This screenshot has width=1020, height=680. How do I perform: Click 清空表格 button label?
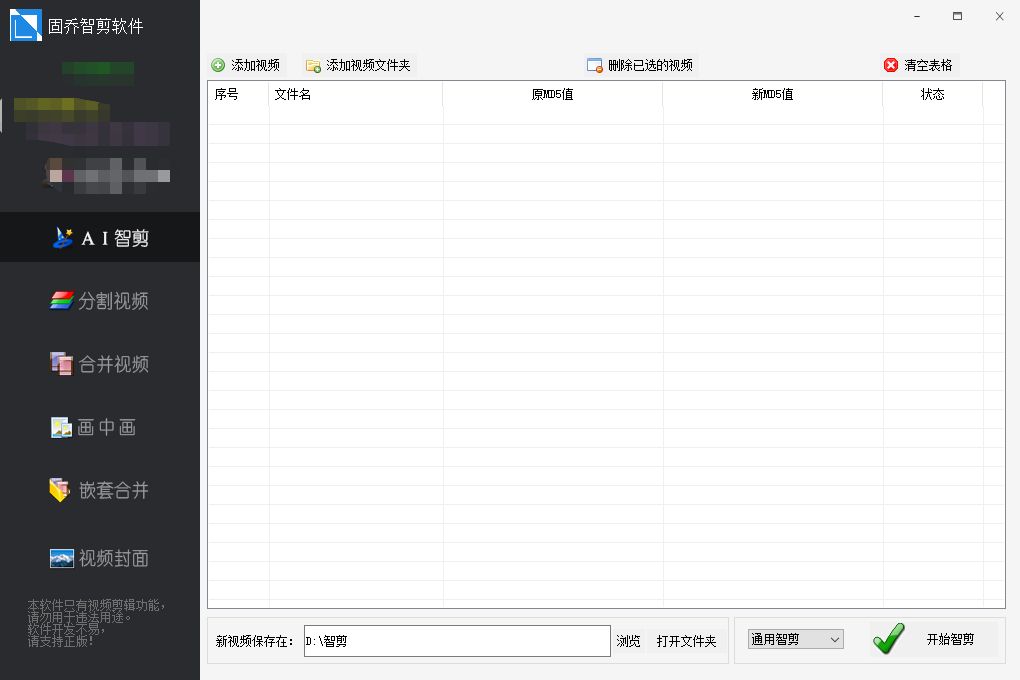click(x=928, y=65)
